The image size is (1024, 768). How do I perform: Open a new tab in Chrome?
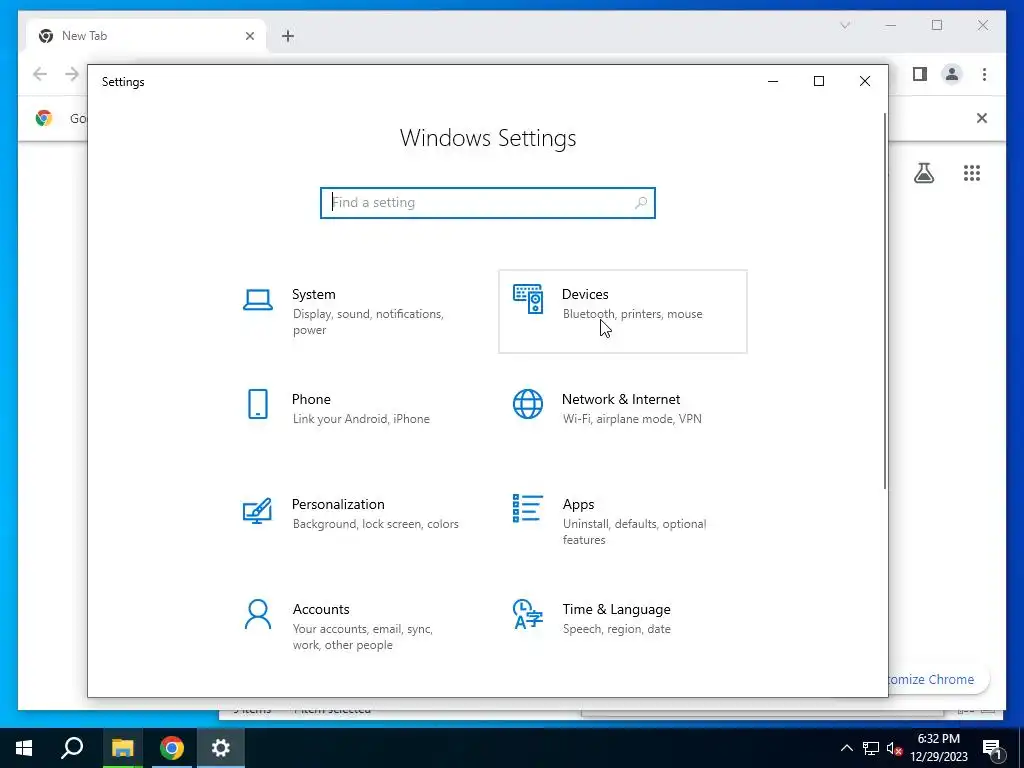pyautogui.click(x=288, y=36)
